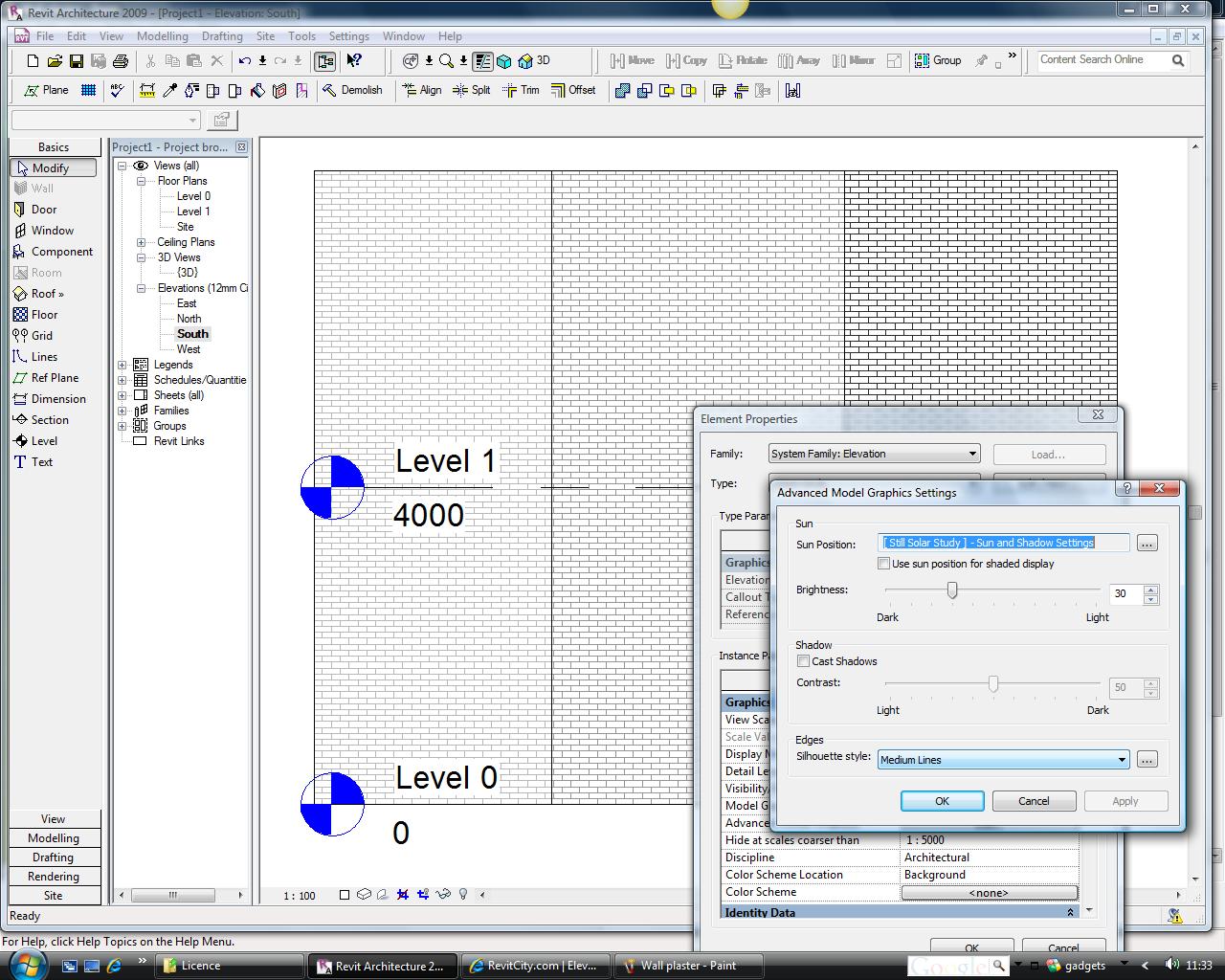Image resolution: width=1225 pixels, height=980 pixels.
Task: Expand the Ceiling Plans tree node
Action: [142, 242]
